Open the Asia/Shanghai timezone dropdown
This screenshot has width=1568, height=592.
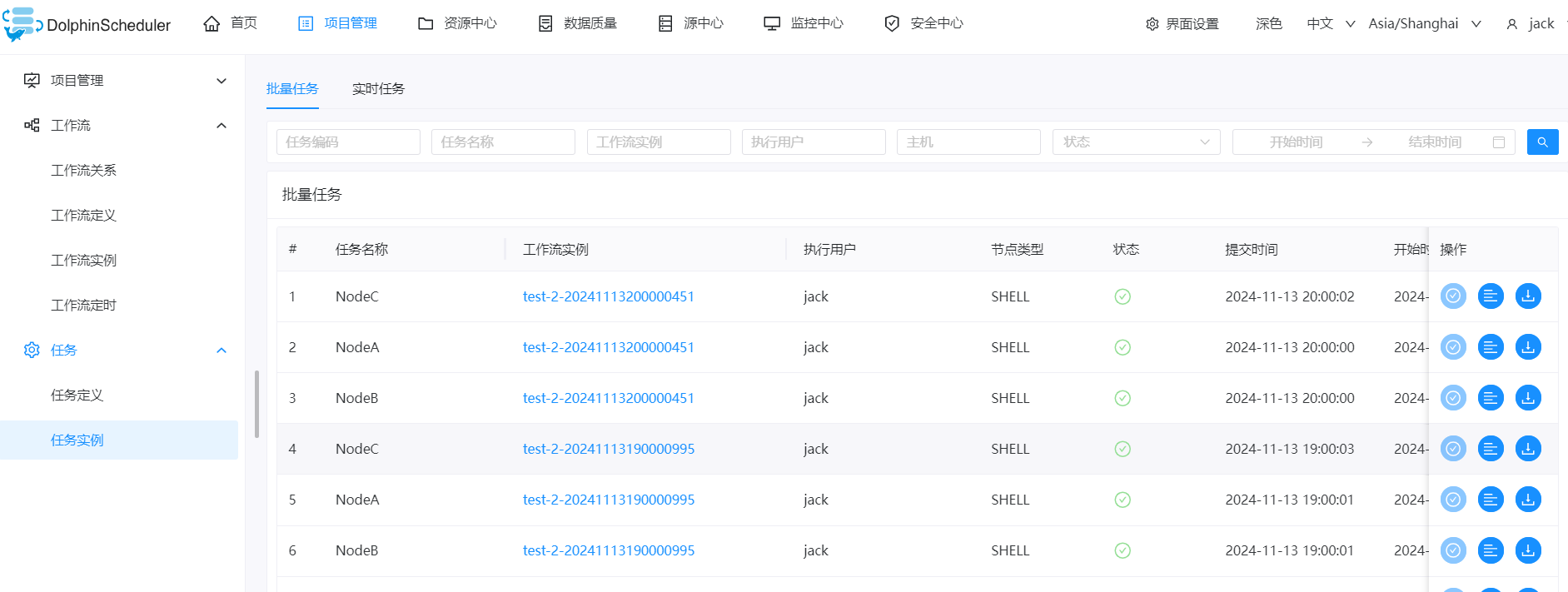pyautogui.click(x=1425, y=24)
